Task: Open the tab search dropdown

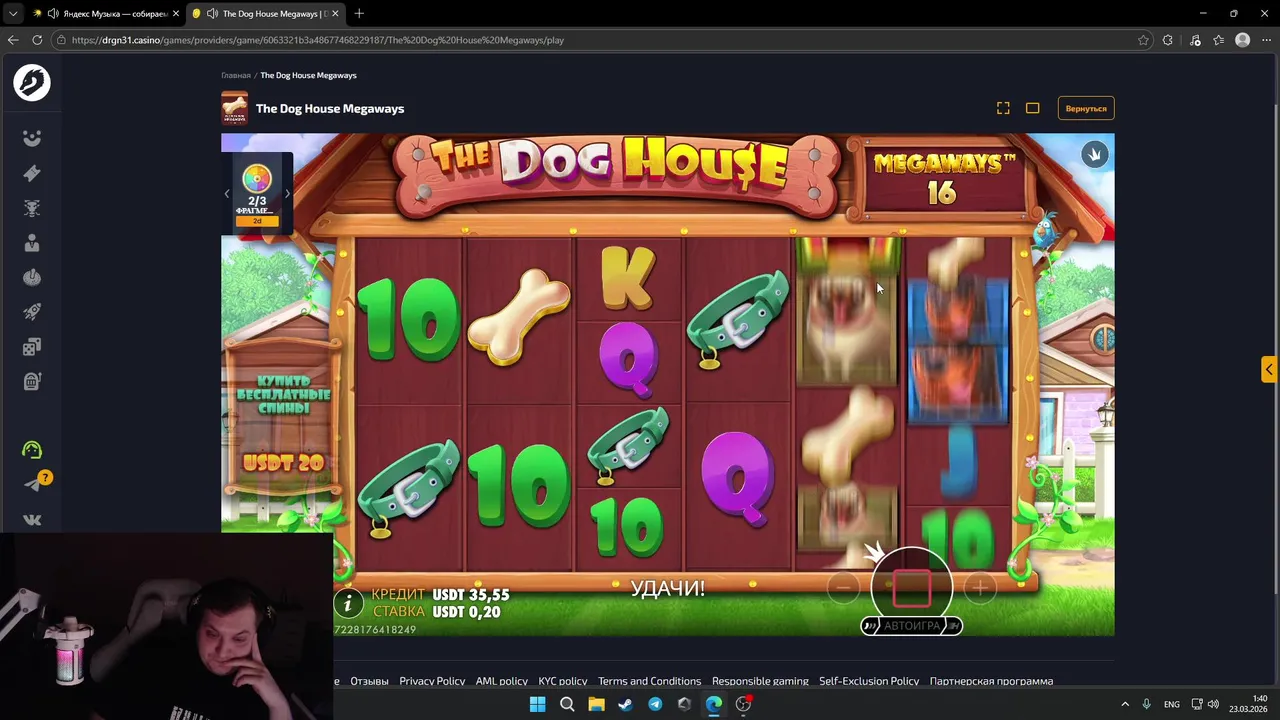Action: pyautogui.click(x=13, y=13)
